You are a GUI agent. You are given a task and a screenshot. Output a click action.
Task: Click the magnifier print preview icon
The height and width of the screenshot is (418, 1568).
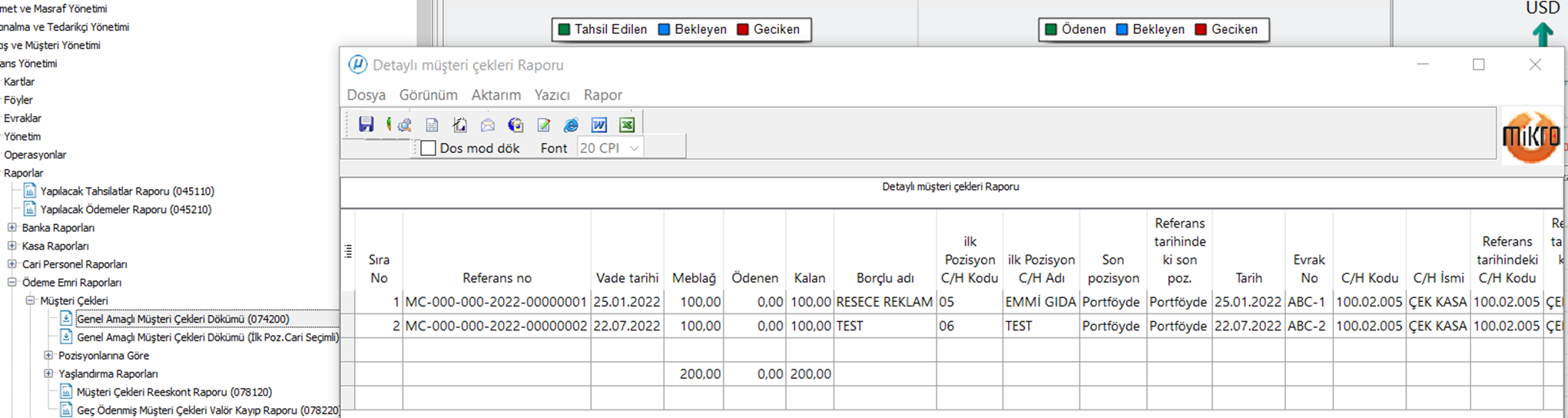coord(404,125)
